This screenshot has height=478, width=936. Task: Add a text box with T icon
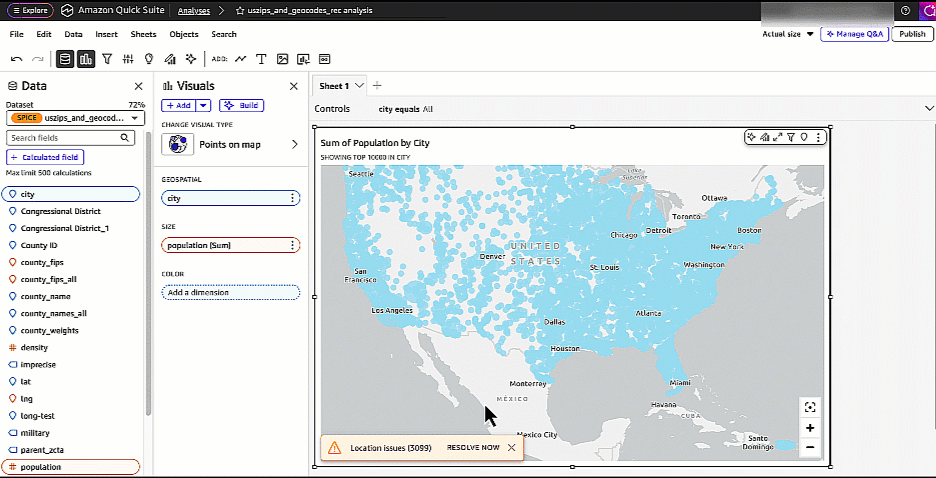coord(262,59)
